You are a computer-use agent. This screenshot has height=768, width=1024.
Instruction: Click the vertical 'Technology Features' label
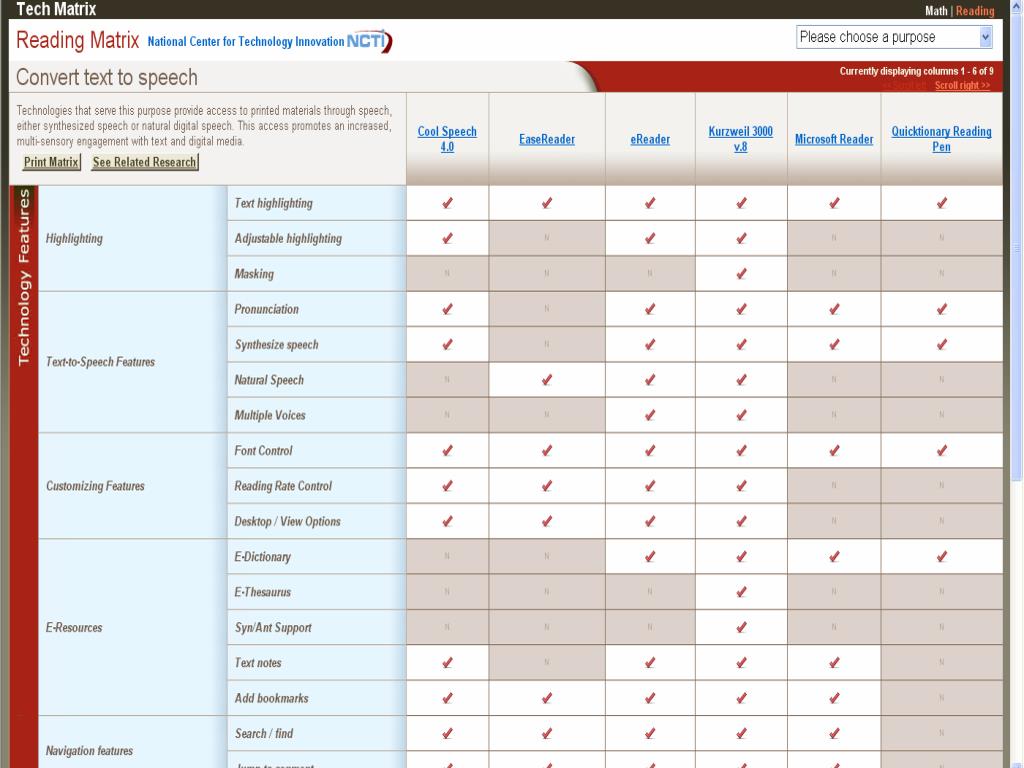[x=24, y=277]
